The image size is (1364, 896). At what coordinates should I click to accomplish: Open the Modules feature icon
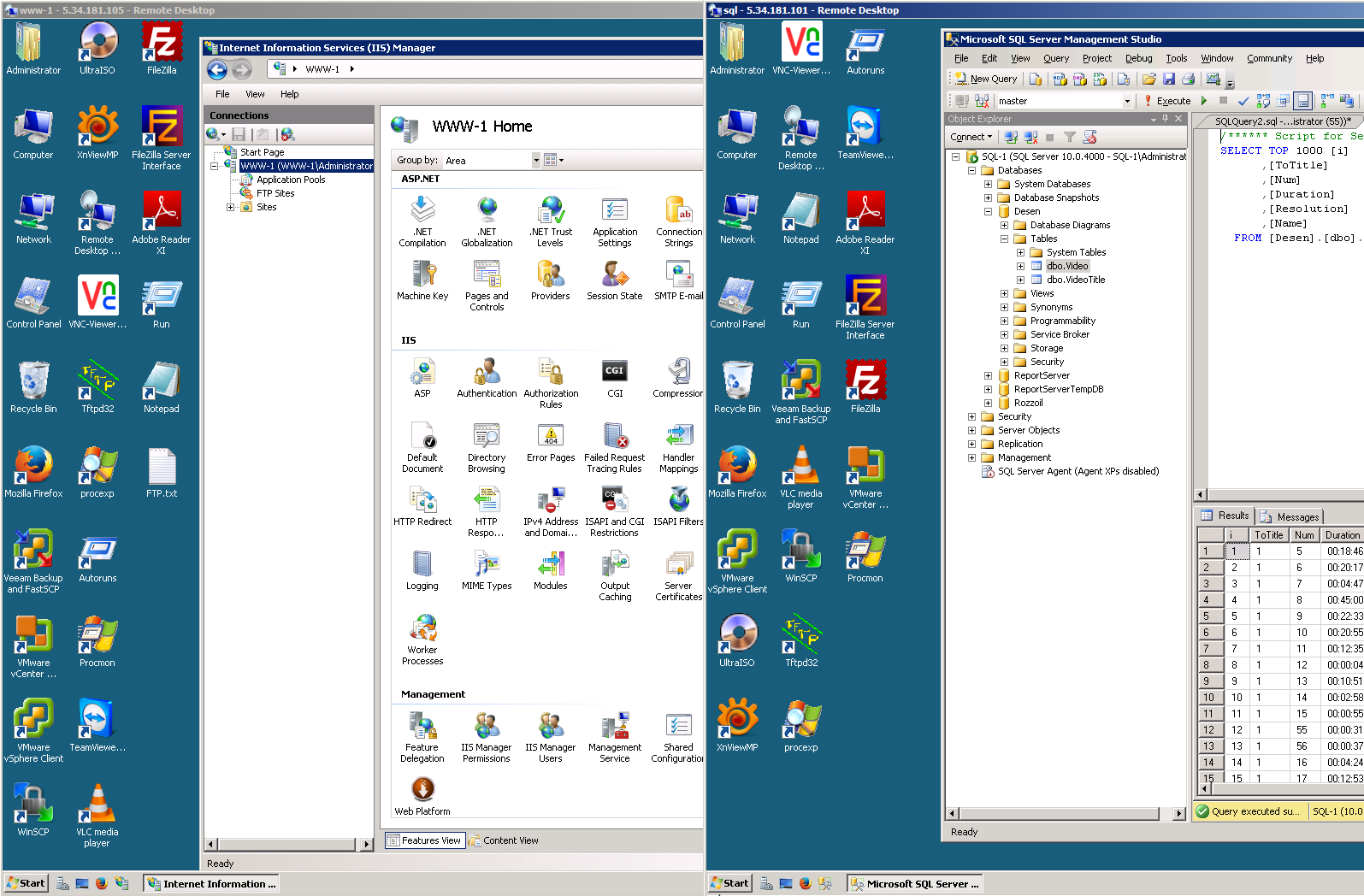pos(551,569)
